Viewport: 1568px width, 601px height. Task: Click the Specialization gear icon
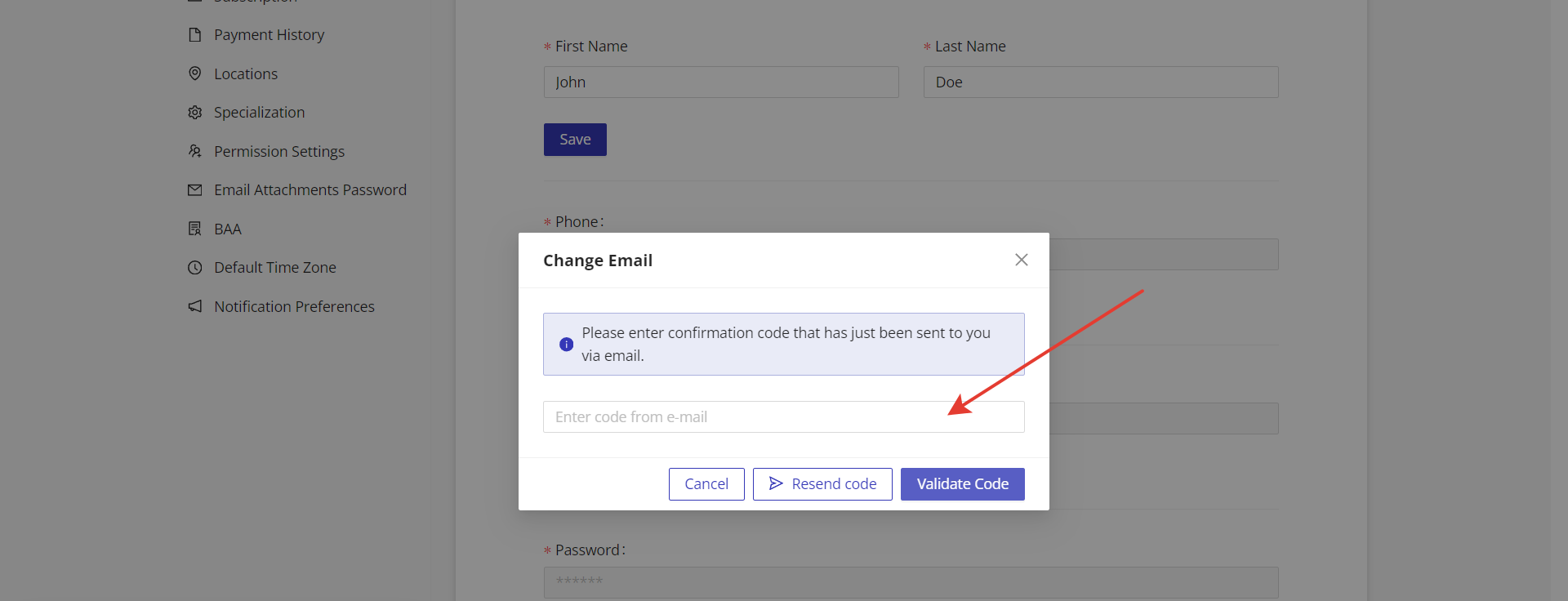[x=194, y=113]
